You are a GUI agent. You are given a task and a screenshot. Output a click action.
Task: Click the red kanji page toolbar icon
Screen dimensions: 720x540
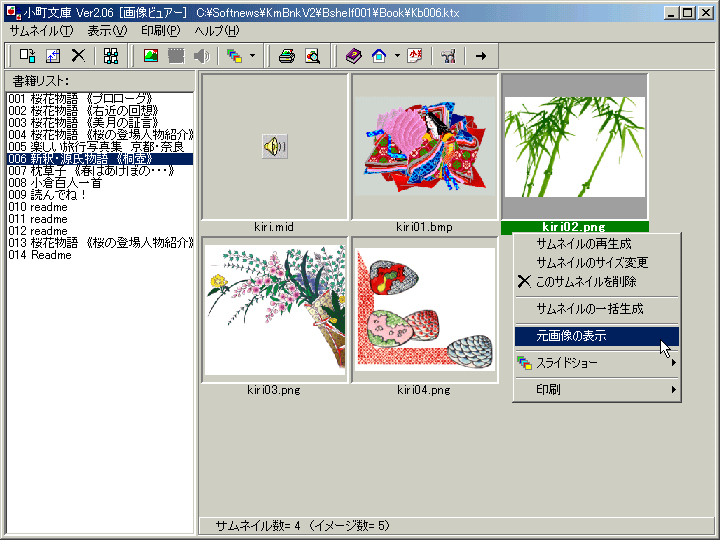click(415, 56)
